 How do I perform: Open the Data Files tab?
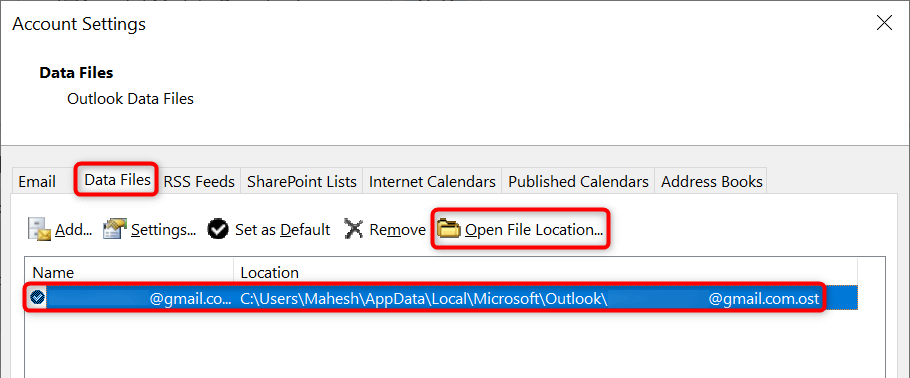(x=118, y=180)
